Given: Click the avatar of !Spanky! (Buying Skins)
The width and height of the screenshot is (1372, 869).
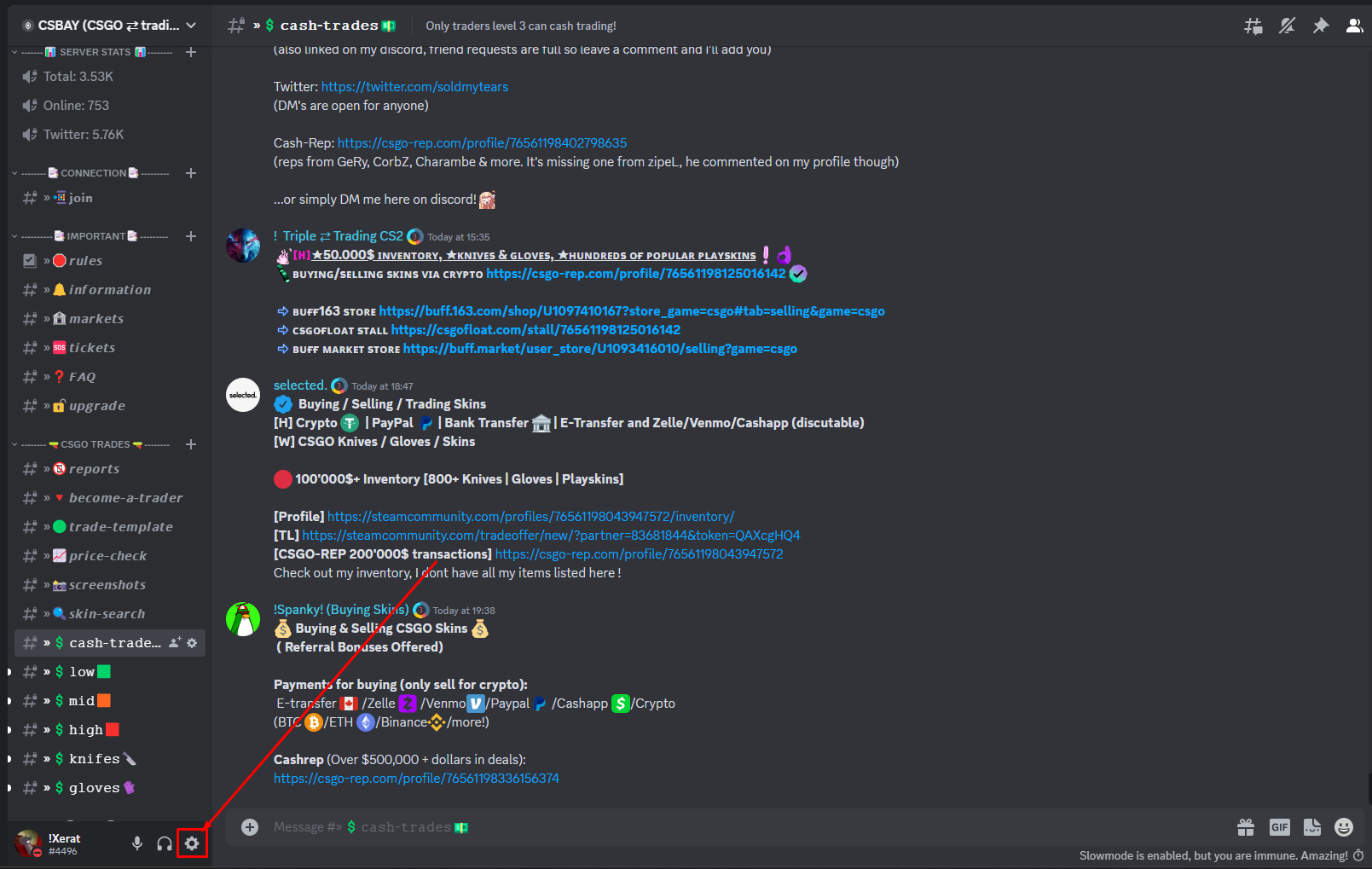Looking at the screenshot, I should (x=243, y=619).
